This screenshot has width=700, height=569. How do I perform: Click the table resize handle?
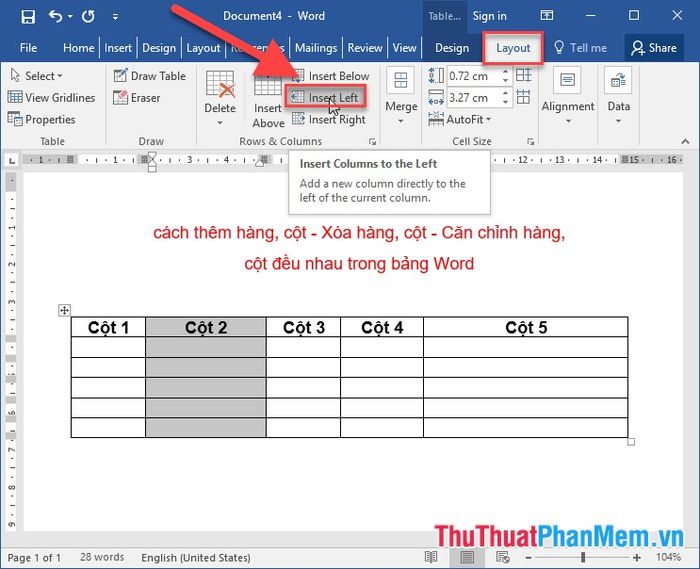(631, 442)
